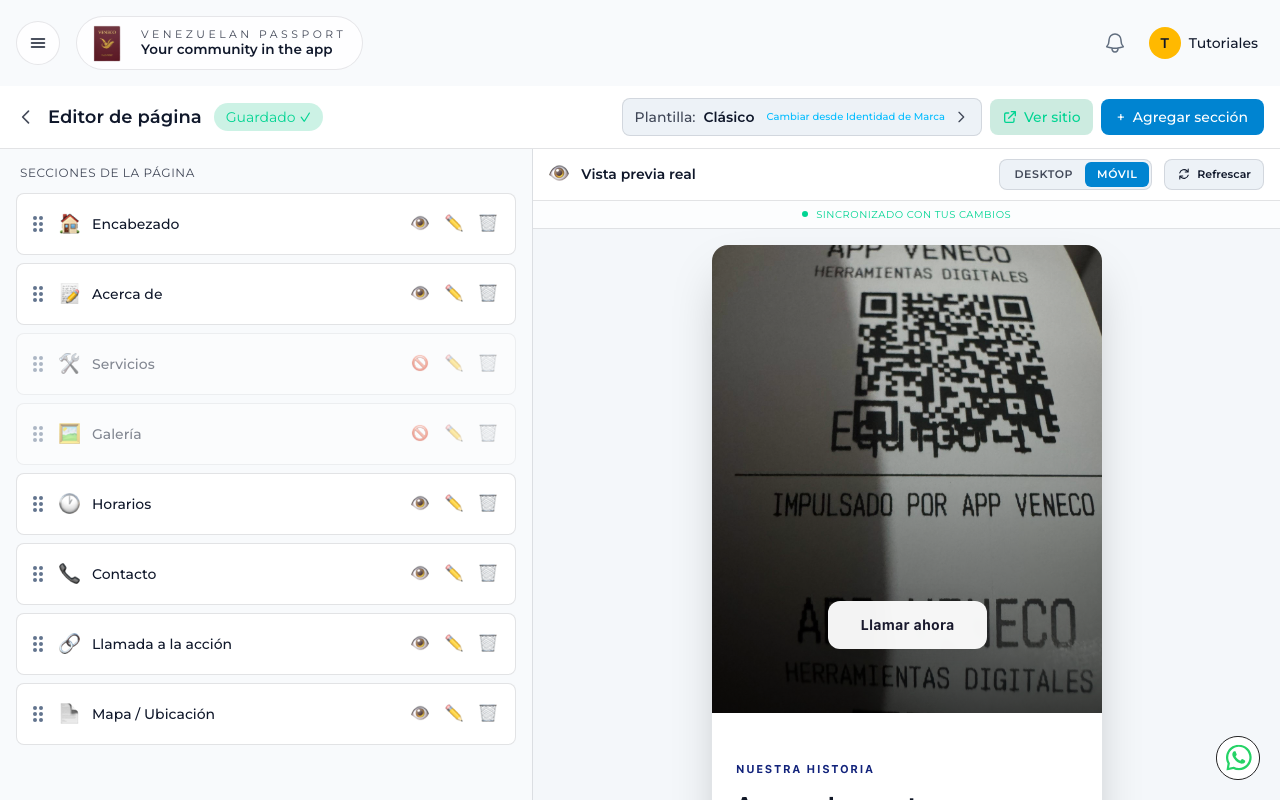Click the Editor de página title

[x=125, y=117]
